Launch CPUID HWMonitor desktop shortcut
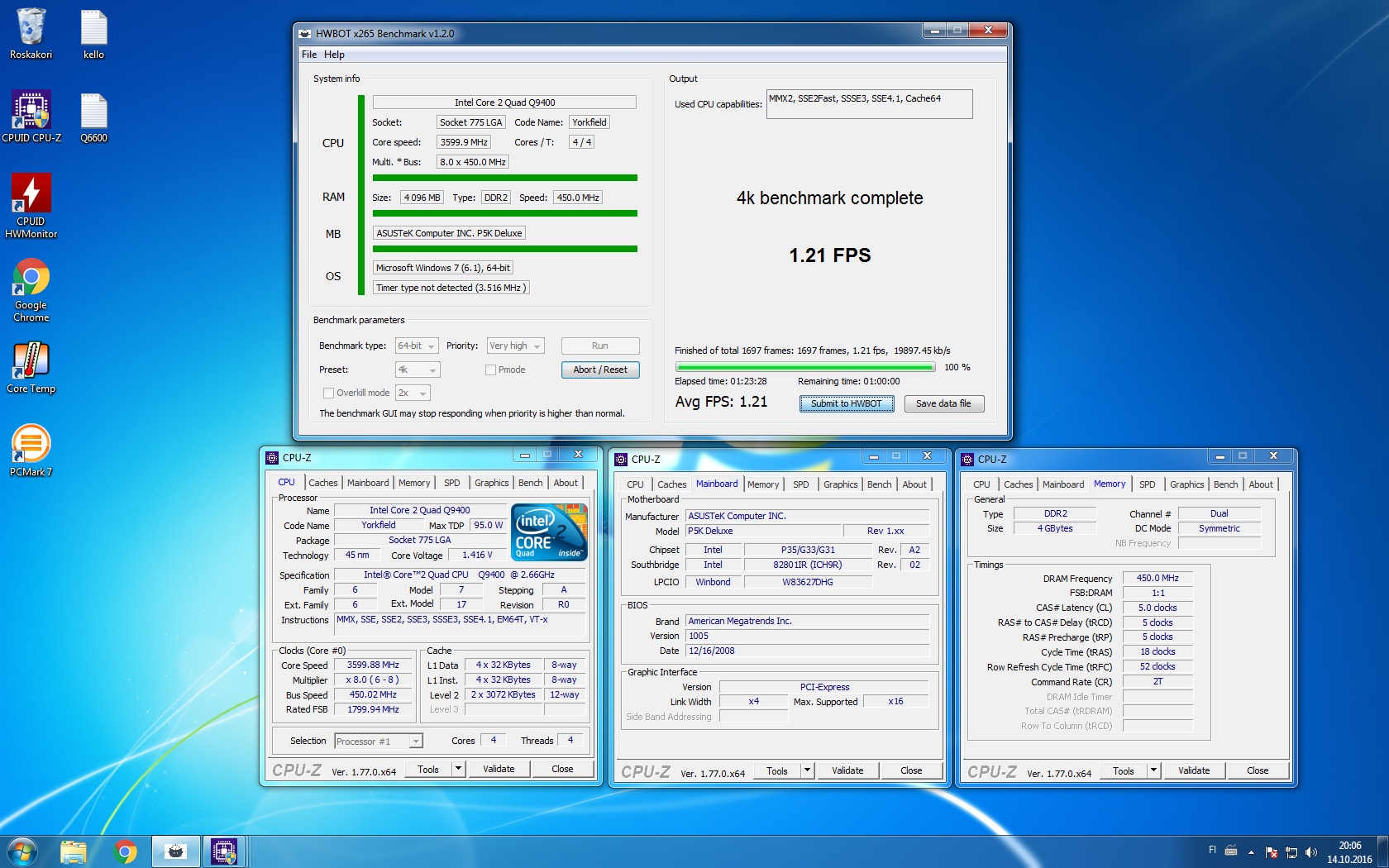 click(x=31, y=206)
